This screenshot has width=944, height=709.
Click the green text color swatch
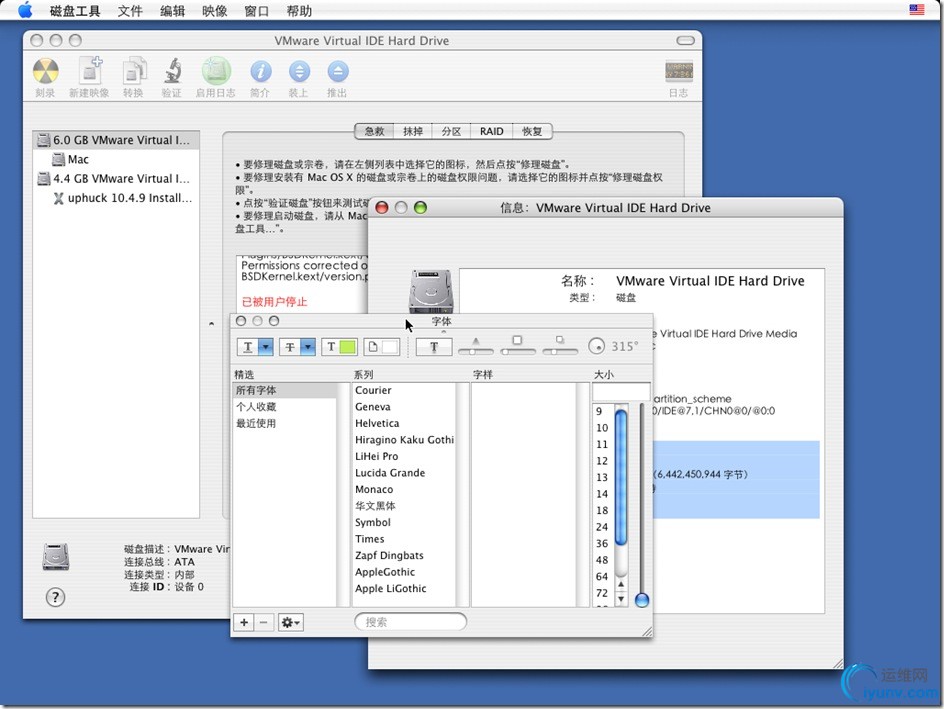(x=347, y=347)
